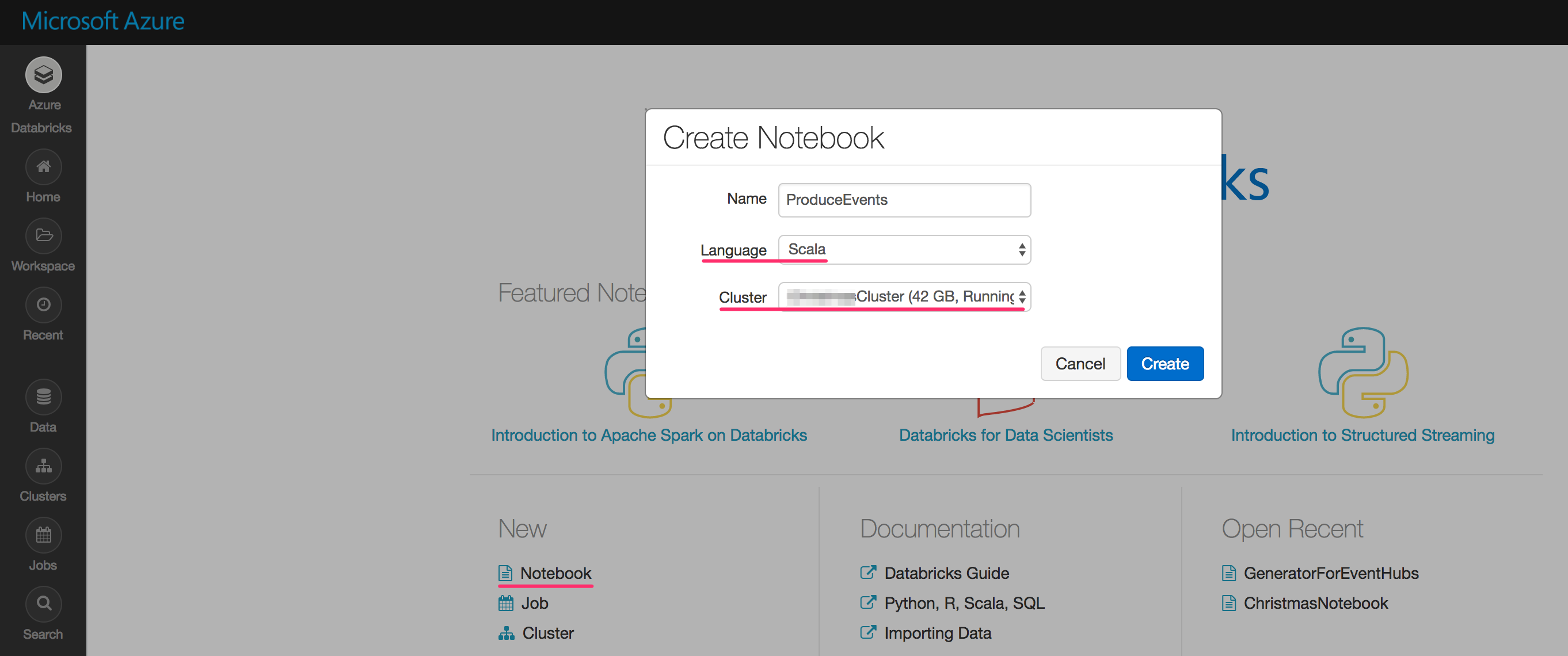The height and width of the screenshot is (656, 1568).
Task: Open Databricks for Data Scientists link
Action: click(1006, 436)
